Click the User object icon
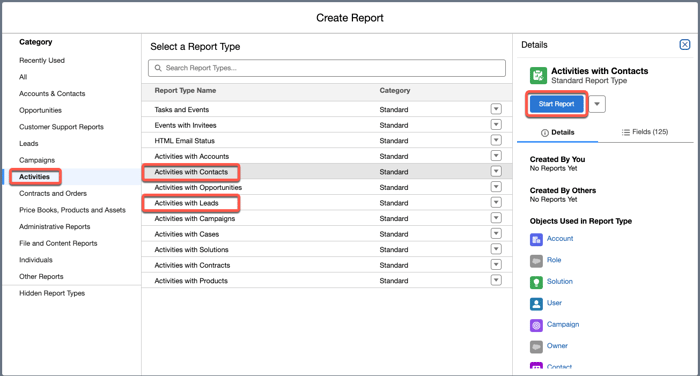Screen dimensions: 700x376 click(x=536, y=304)
